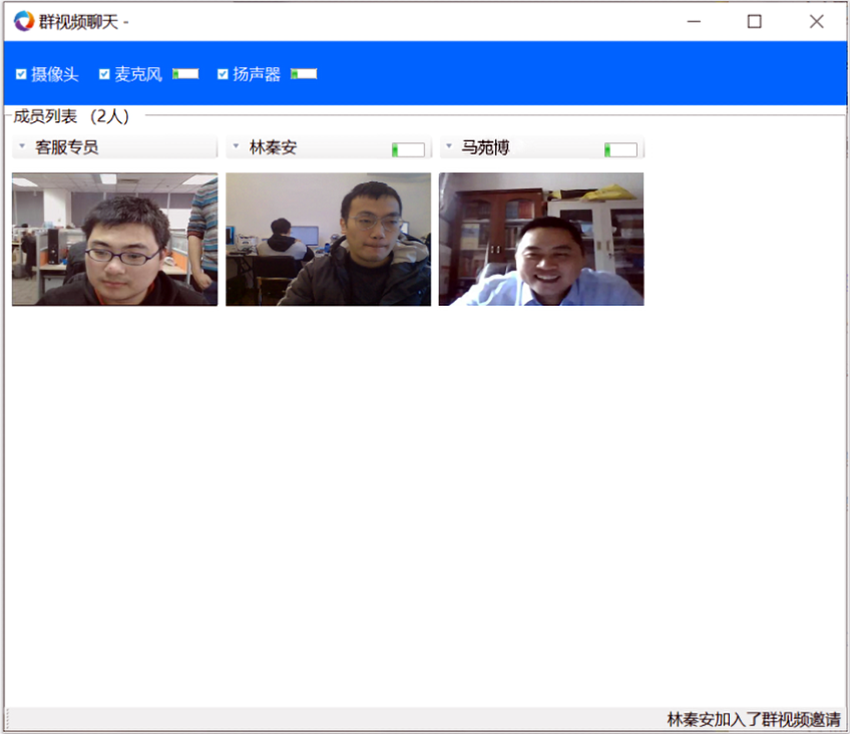Adjust the speaker level bar
The width and height of the screenshot is (850, 734).
(304, 74)
